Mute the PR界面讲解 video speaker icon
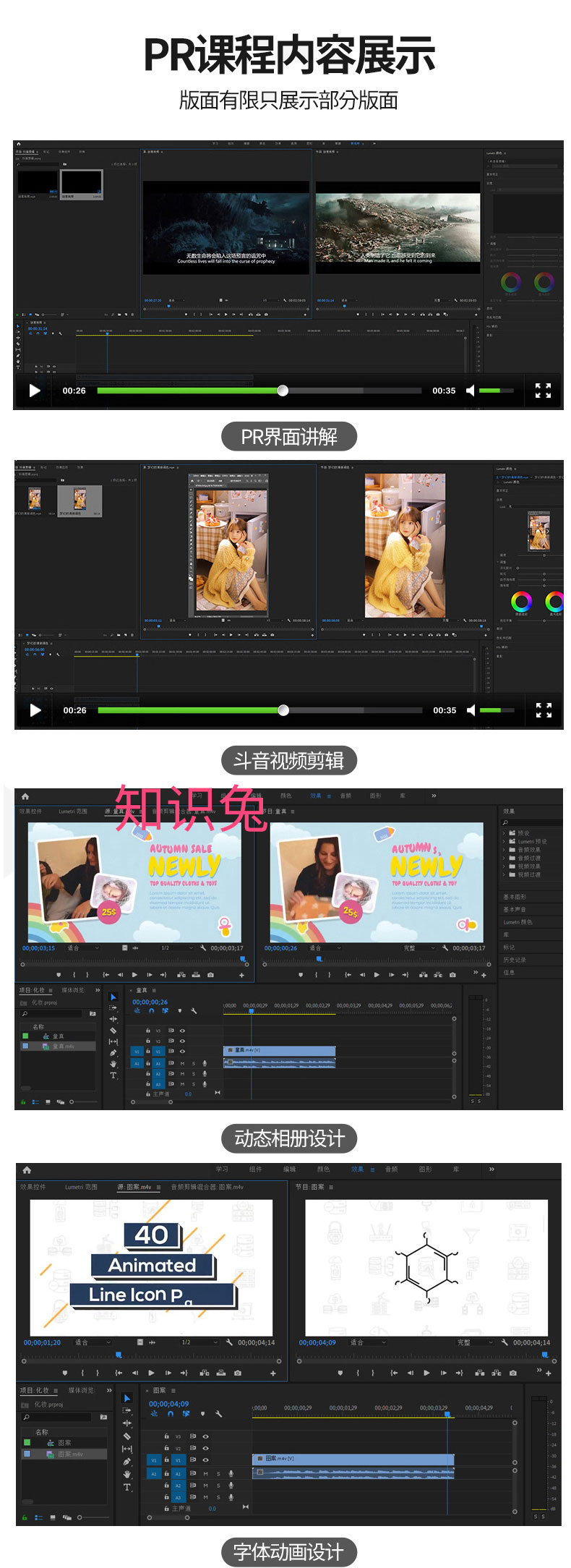This screenshot has width=571, height=1568. click(471, 391)
